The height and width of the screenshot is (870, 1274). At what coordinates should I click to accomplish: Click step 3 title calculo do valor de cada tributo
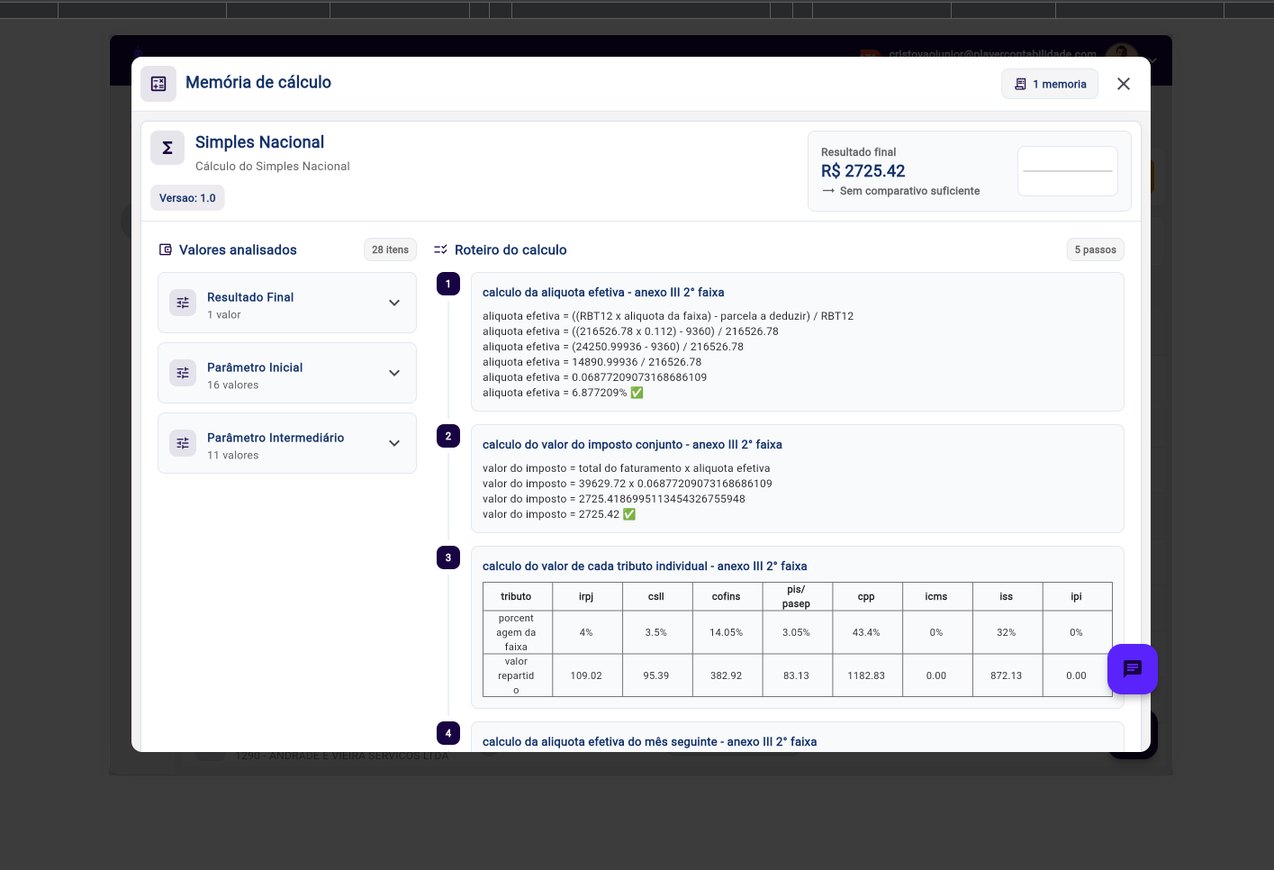[x=645, y=566]
